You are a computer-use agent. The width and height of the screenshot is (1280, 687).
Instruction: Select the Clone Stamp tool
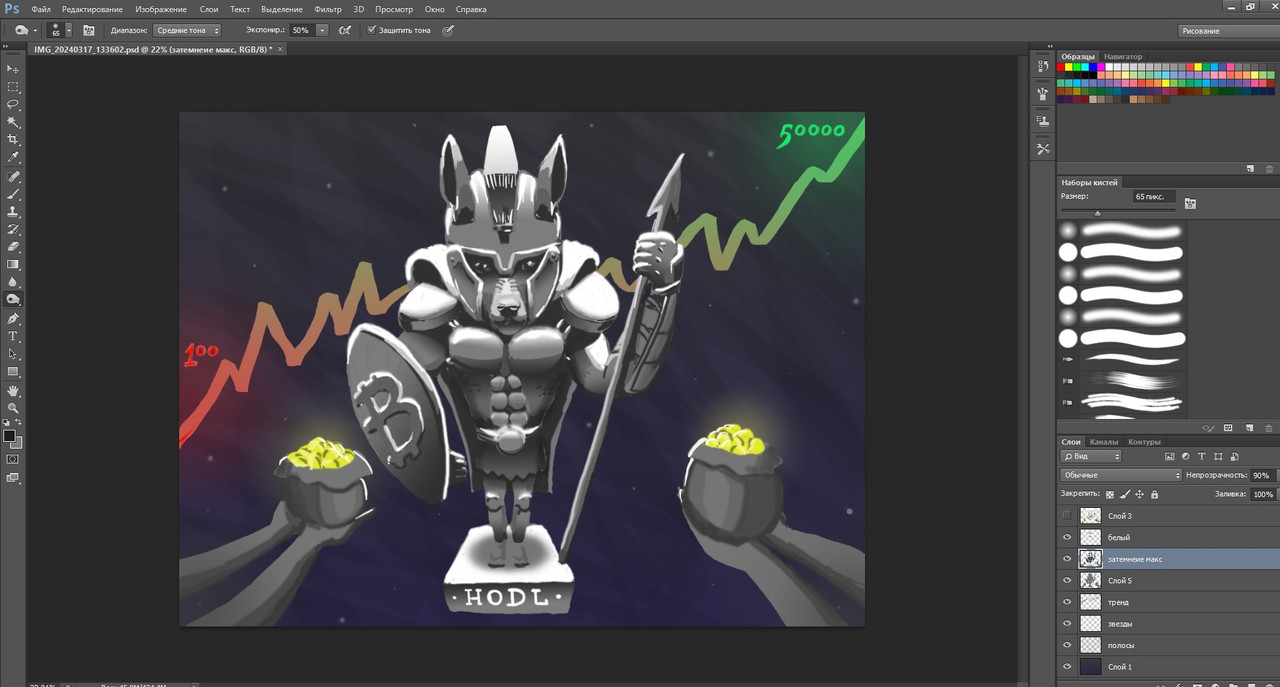coord(13,212)
